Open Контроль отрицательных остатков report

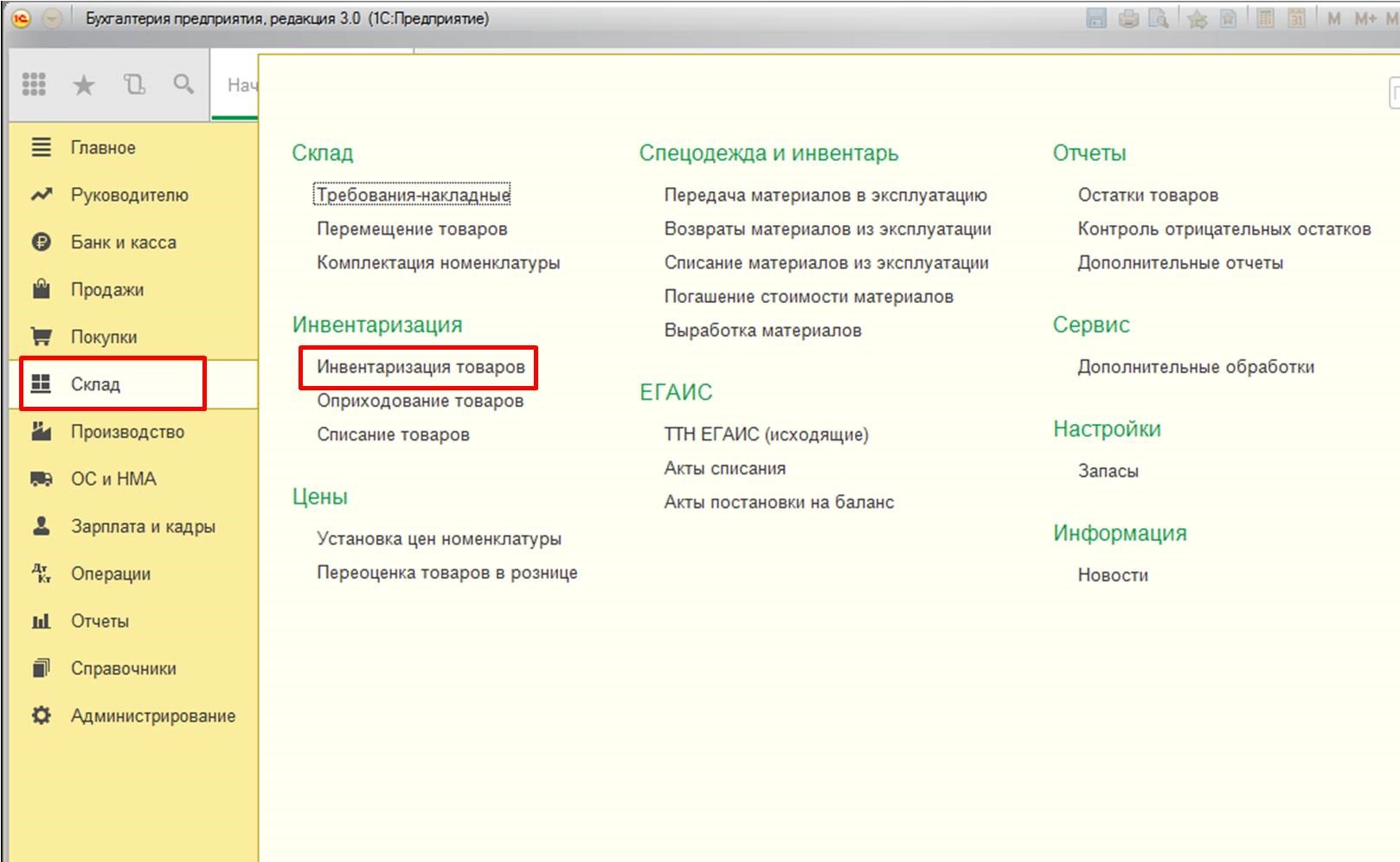tap(1223, 228)
